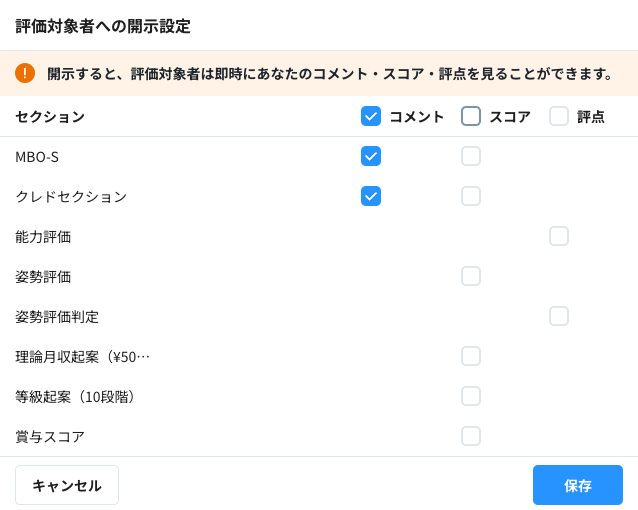Enable the score checkbox for MBO-S
The height and width of the screenshot is (510, 638).
click(471, 156)
